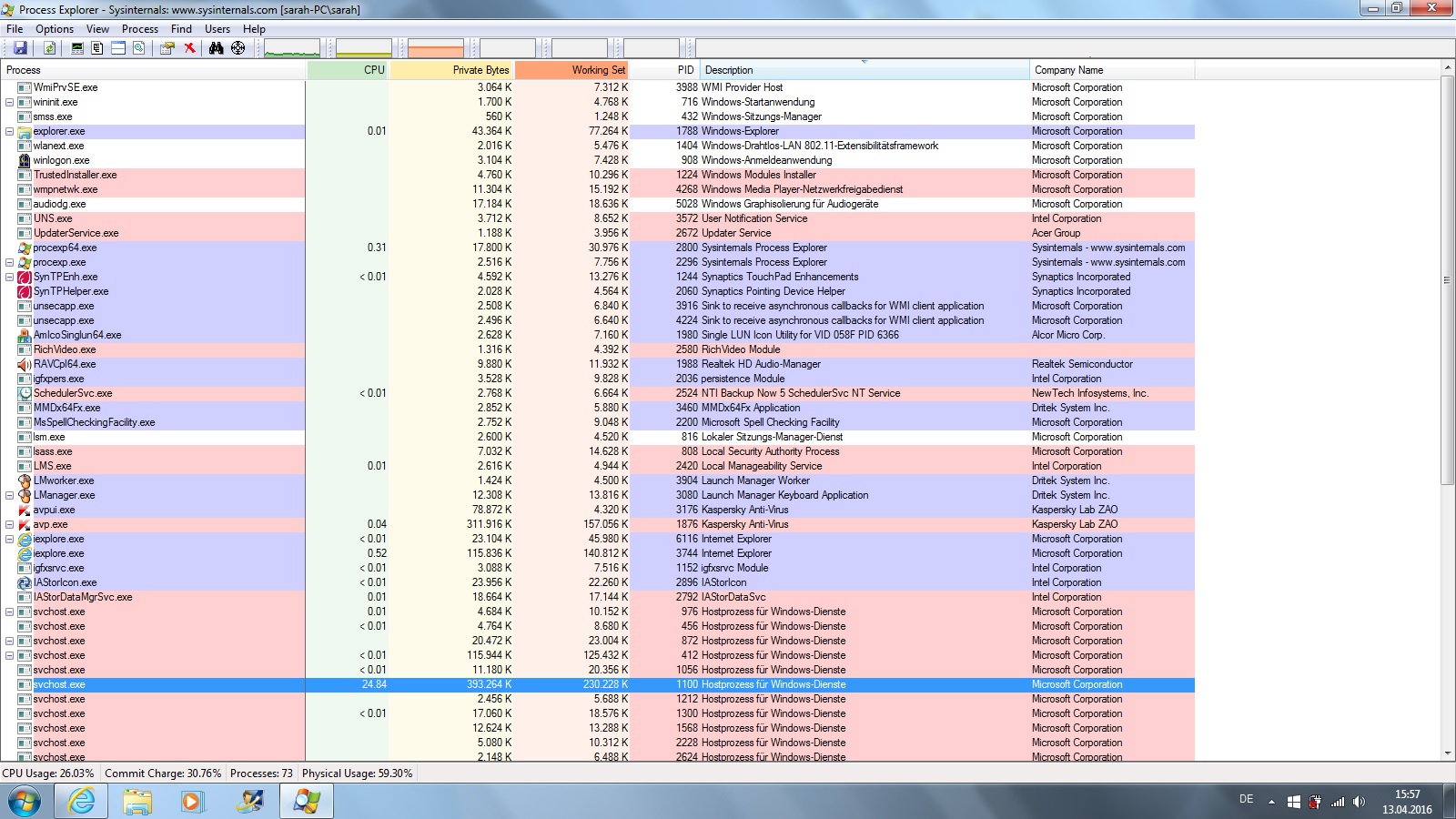Collapse the iexplore.exe PID 6116 node
The width and height of the screenshot is (1456, 819).
tap(9, 539)
